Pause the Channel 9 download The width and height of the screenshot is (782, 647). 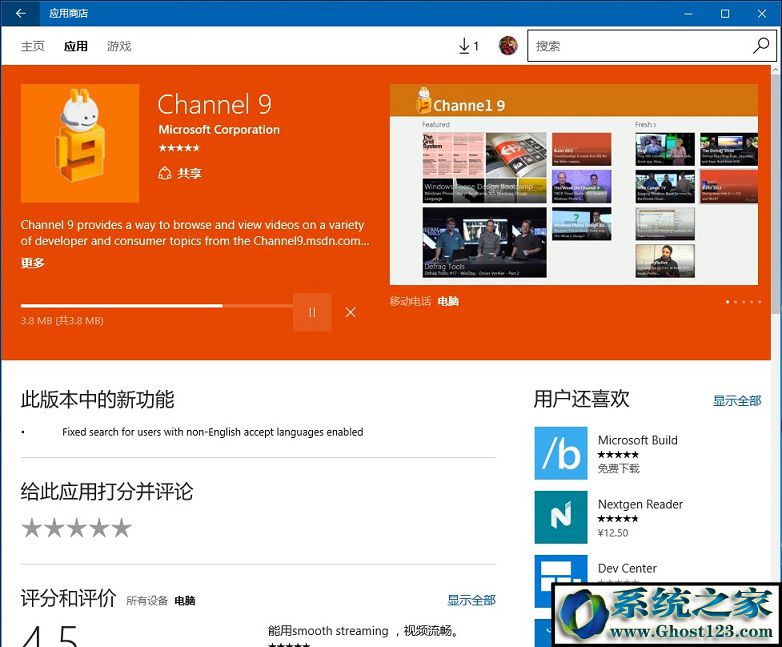(x=312, y=312)
